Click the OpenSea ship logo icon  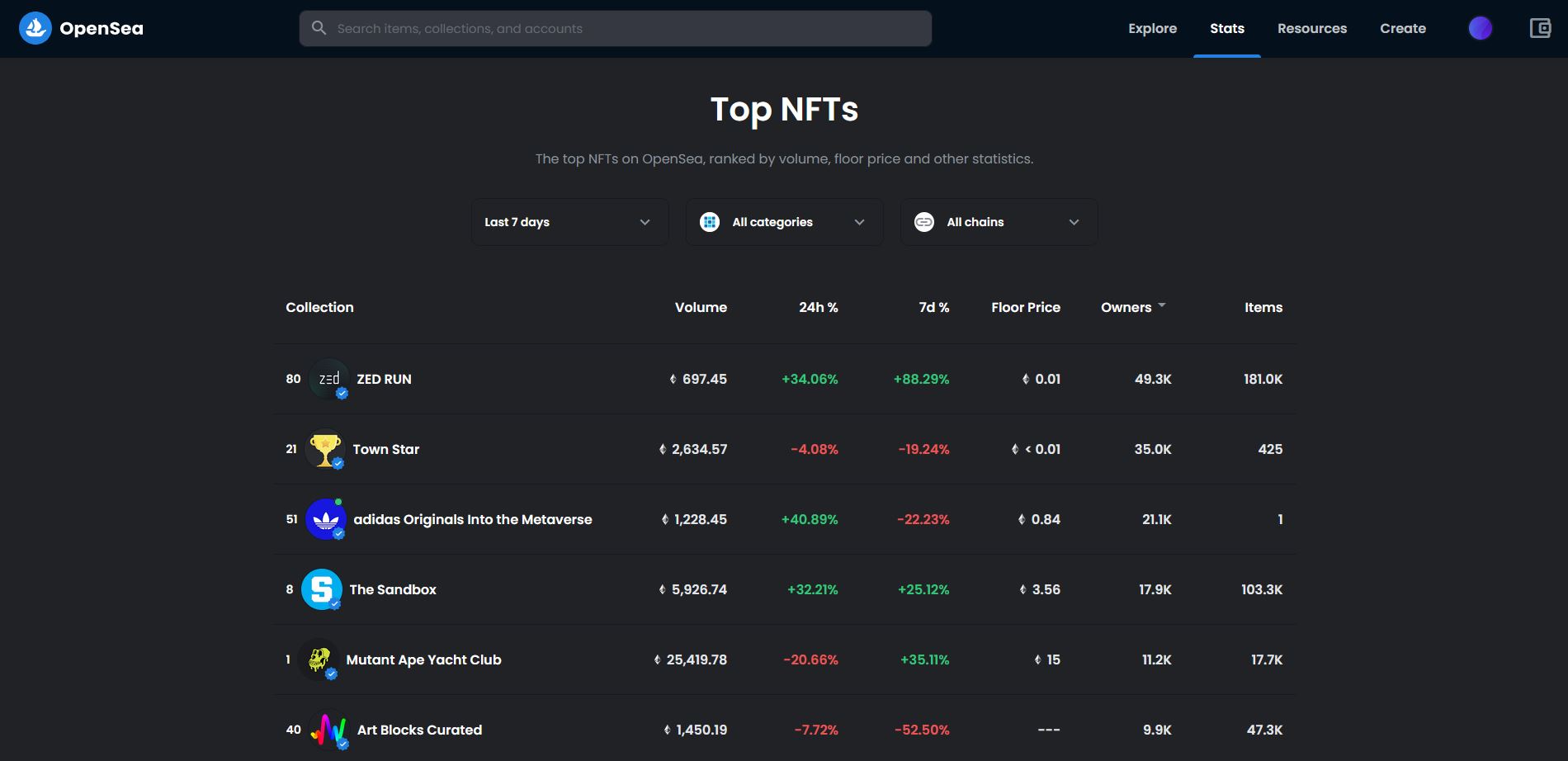[35, 28]
